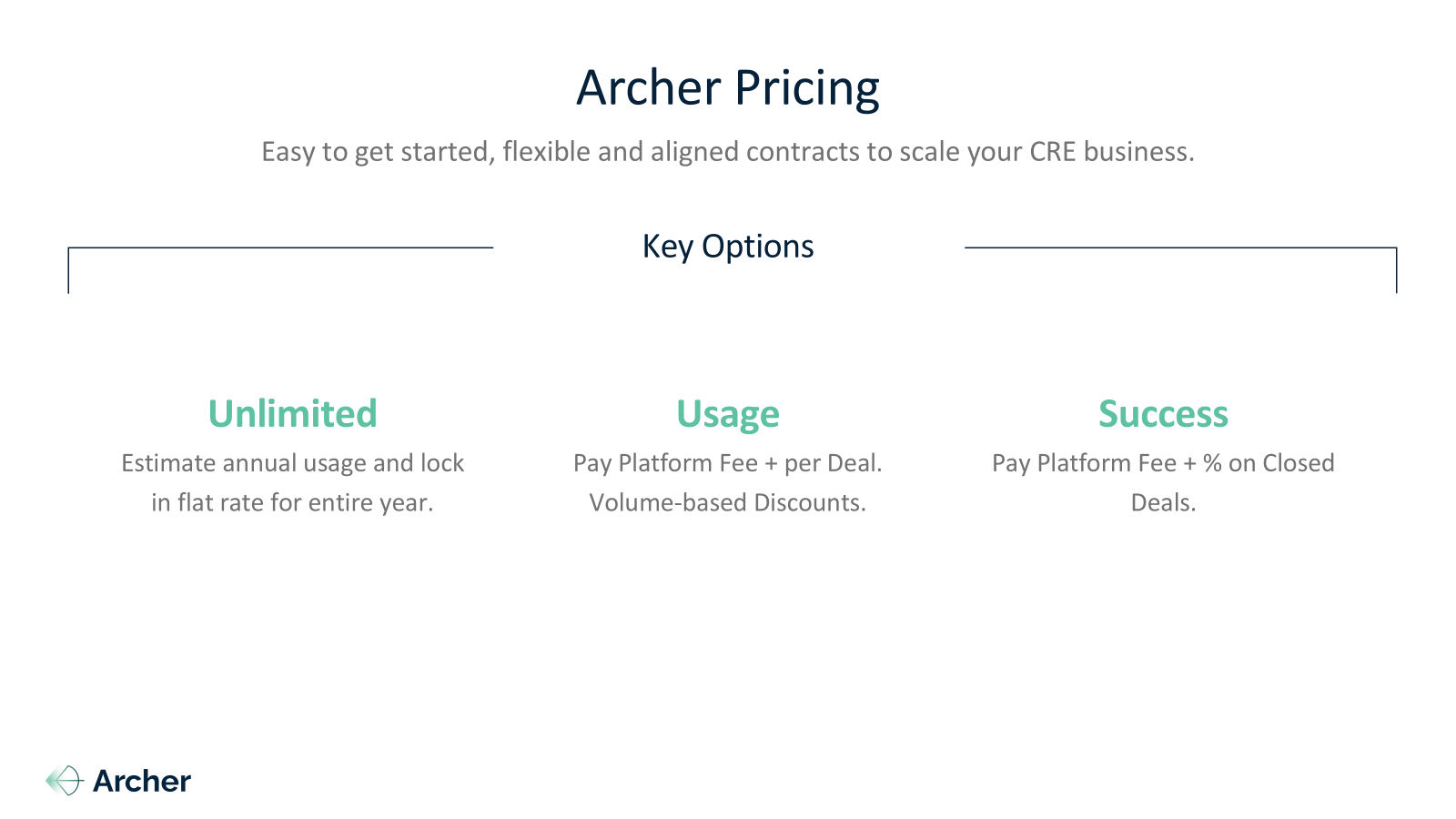Click the horizontal bracket line left of Key Options
Image resolution: width=1456 pixels, height=819 pixels.
click(280, 248)
